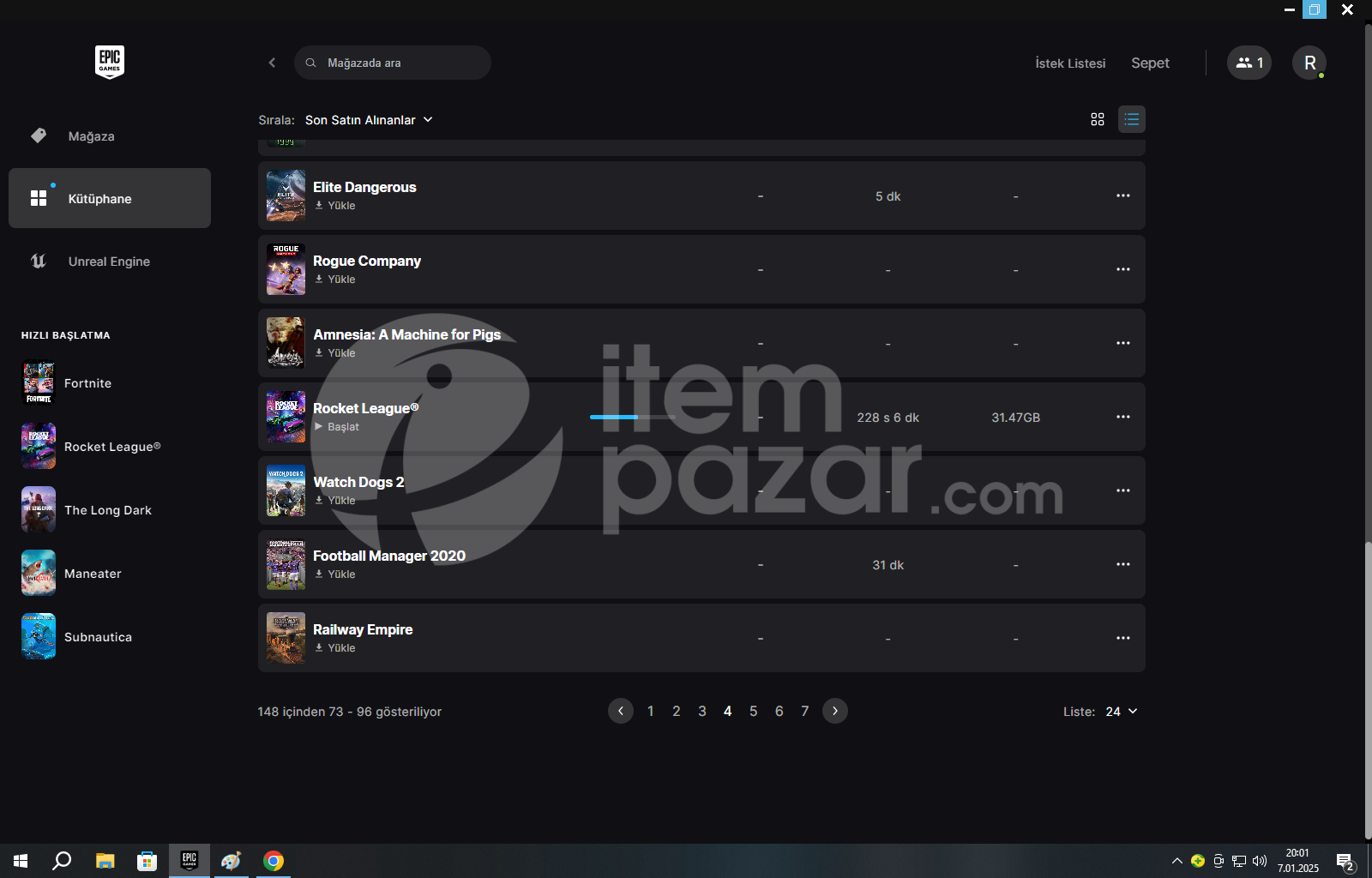
Task: Go to page 1
Action: (651, 712)
